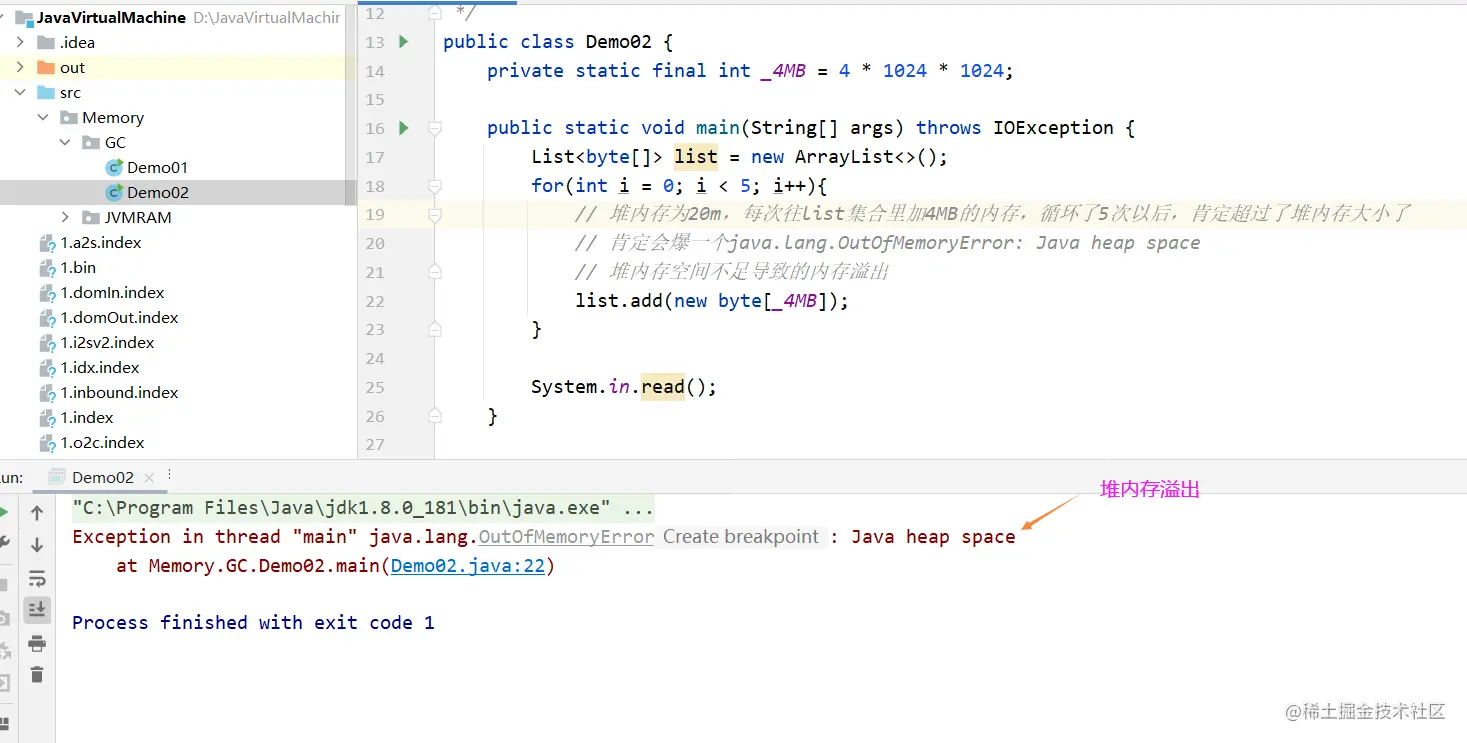1467x743 pixels.
Task: Click line number 22 in the gutter
Action: pyautogui.click(x=375, y=301)
